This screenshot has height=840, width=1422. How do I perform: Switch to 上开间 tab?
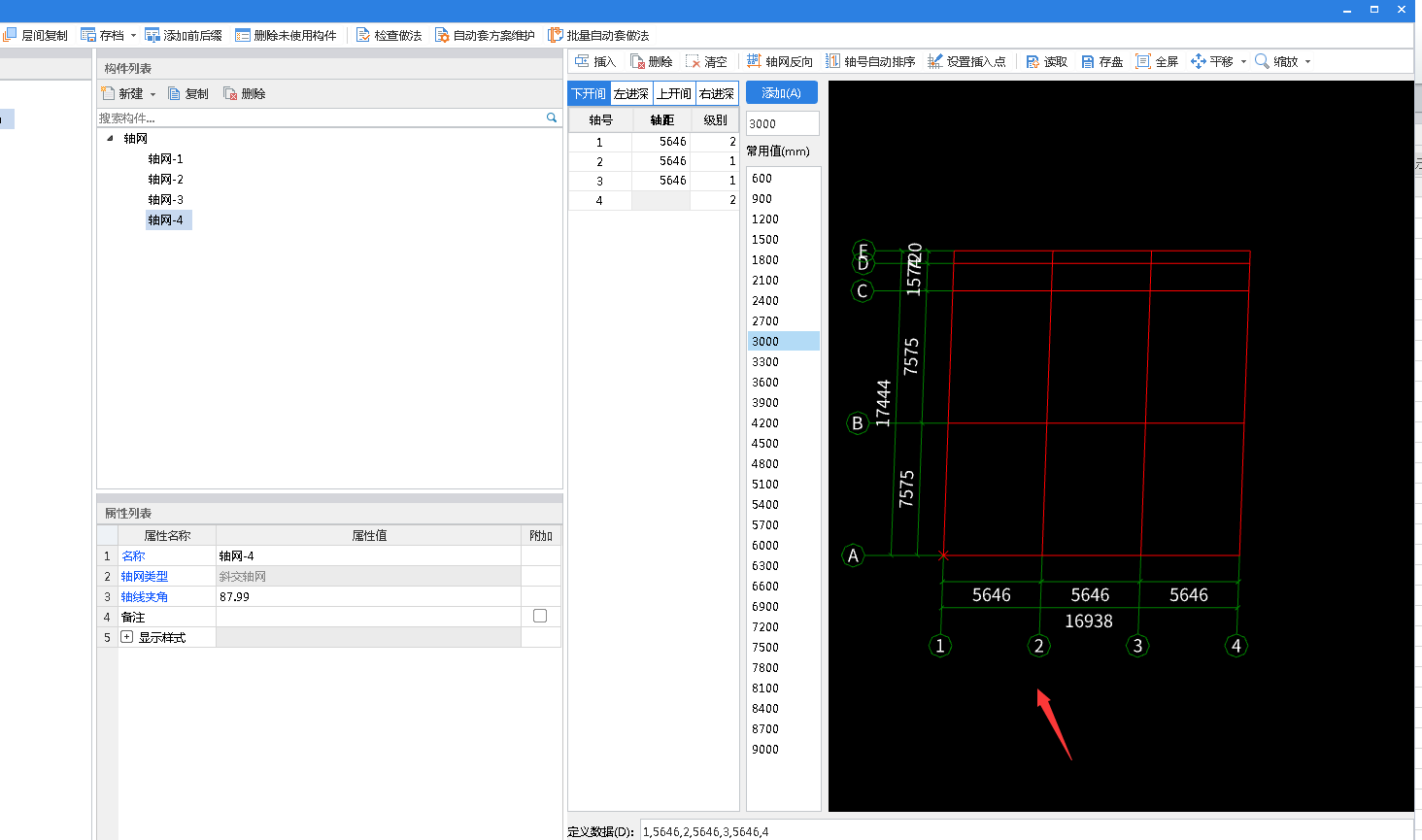(674, 93)
